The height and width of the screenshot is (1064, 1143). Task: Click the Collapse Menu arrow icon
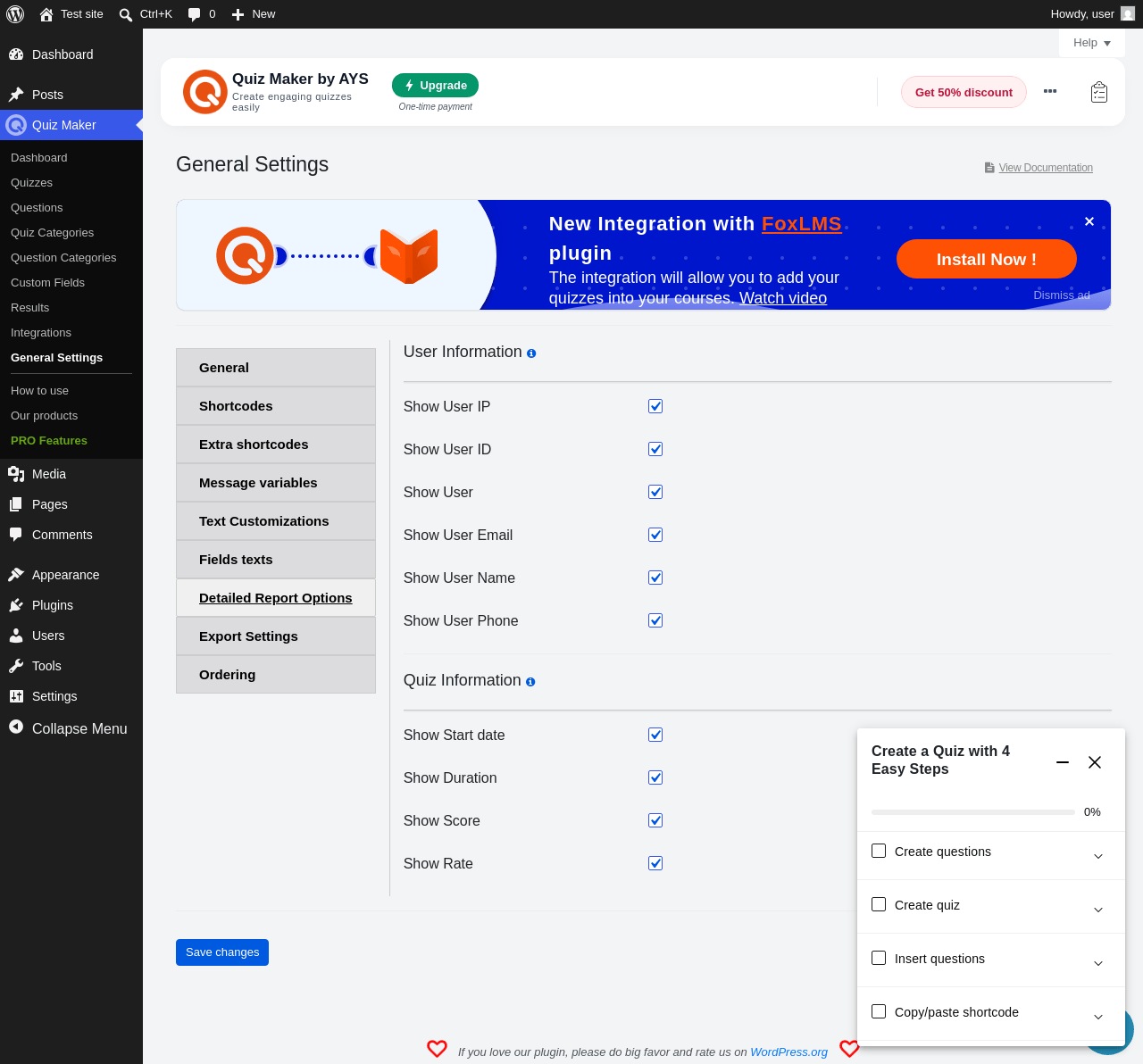16,727
